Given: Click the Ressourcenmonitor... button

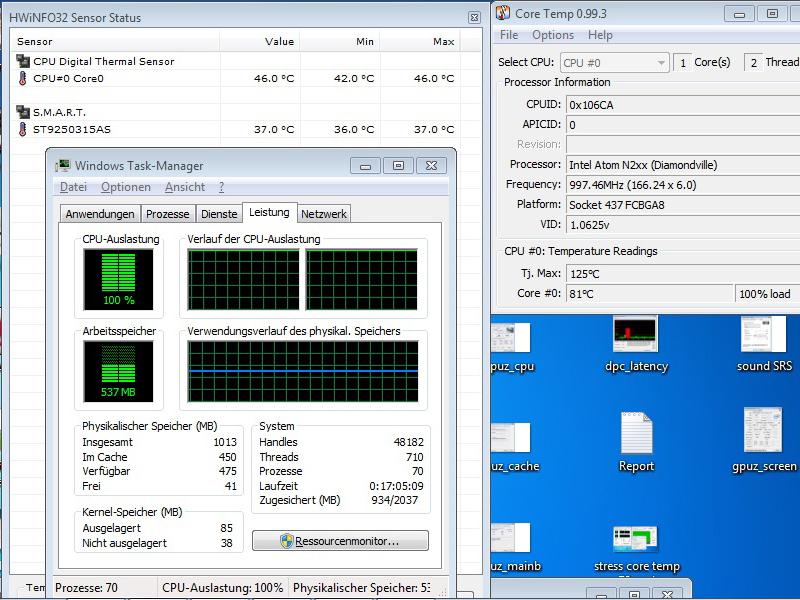Looking at the screenshot, I should pos(340,541).
